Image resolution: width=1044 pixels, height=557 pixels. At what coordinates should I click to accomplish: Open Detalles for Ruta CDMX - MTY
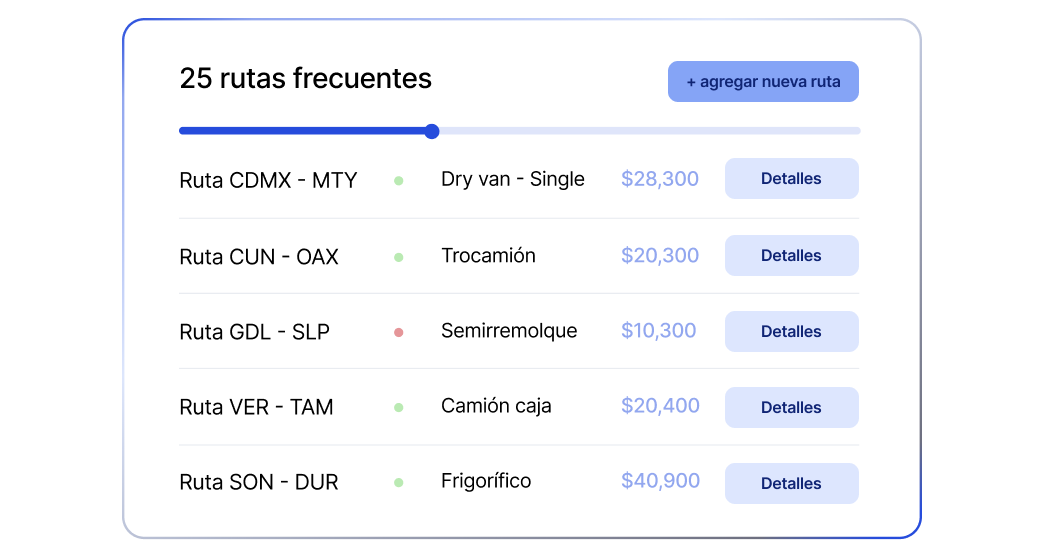pos(792,178)
